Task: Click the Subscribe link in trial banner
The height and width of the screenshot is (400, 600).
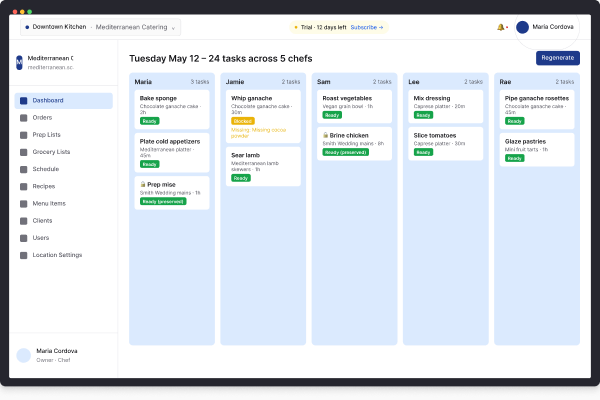Action: tap(367, 27)
